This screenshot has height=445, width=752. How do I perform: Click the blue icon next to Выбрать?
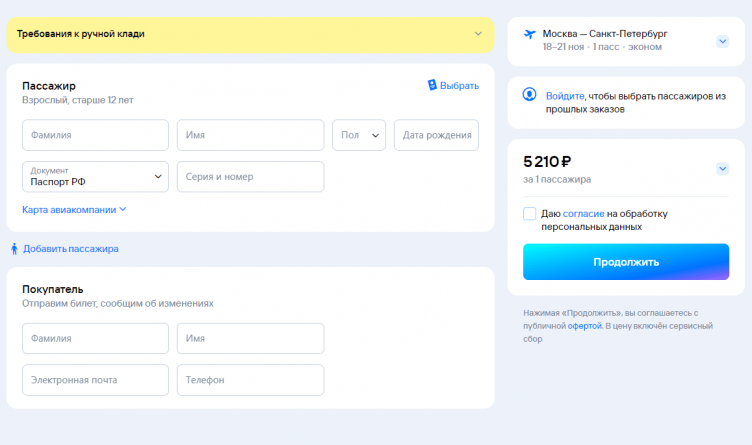click(x=432, y=86)
